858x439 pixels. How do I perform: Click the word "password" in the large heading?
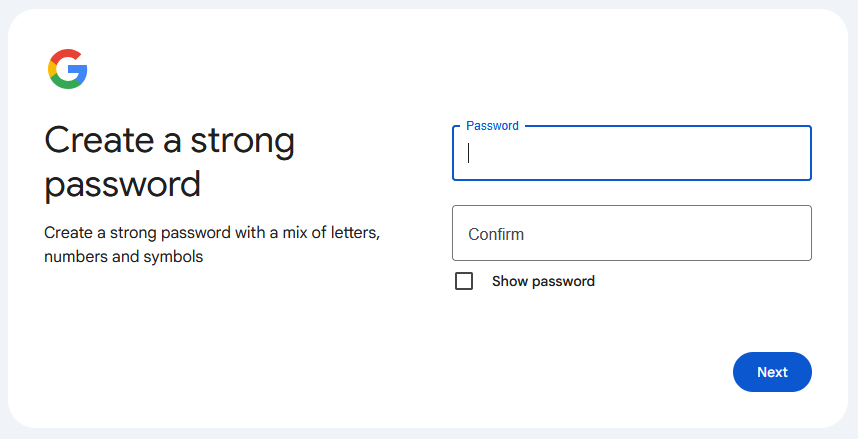[123, 185]
